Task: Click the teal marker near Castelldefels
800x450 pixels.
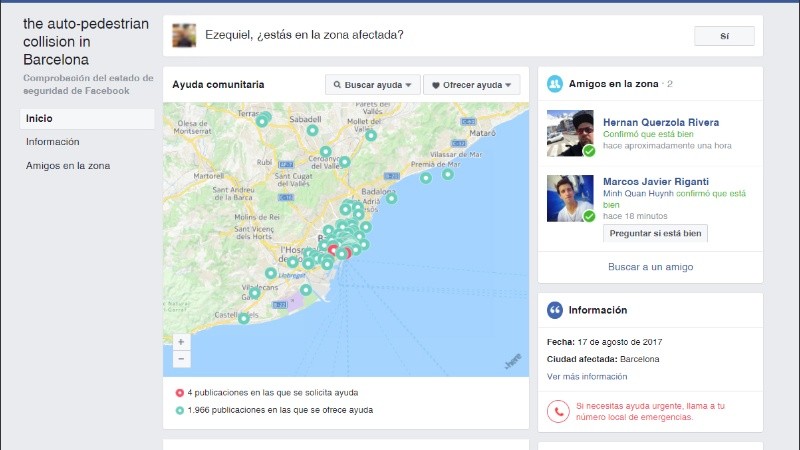Action: click(x=244, y=319)
